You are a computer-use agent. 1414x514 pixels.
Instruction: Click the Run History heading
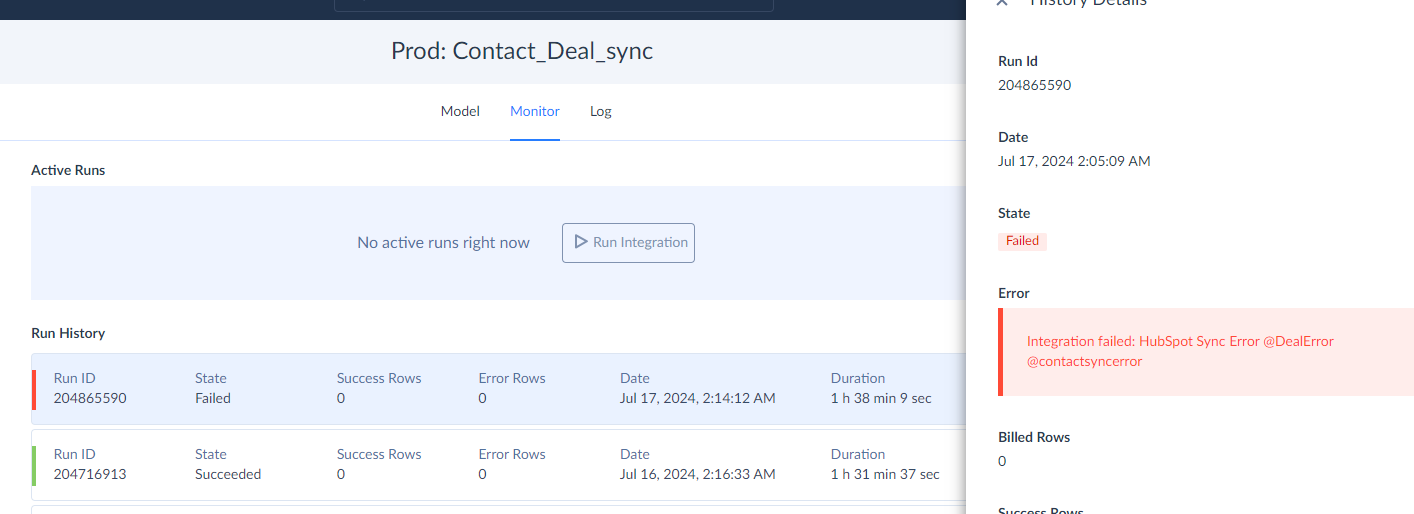click(68, 333)
